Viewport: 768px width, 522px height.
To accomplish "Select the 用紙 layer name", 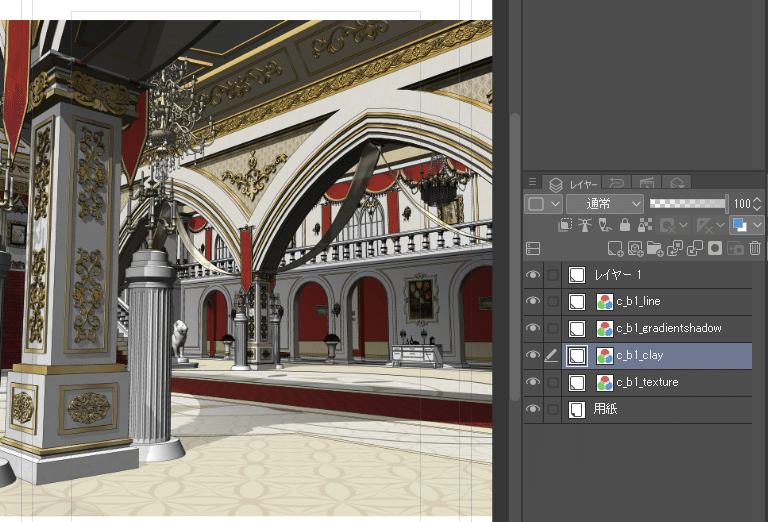I will click(605, 408).
